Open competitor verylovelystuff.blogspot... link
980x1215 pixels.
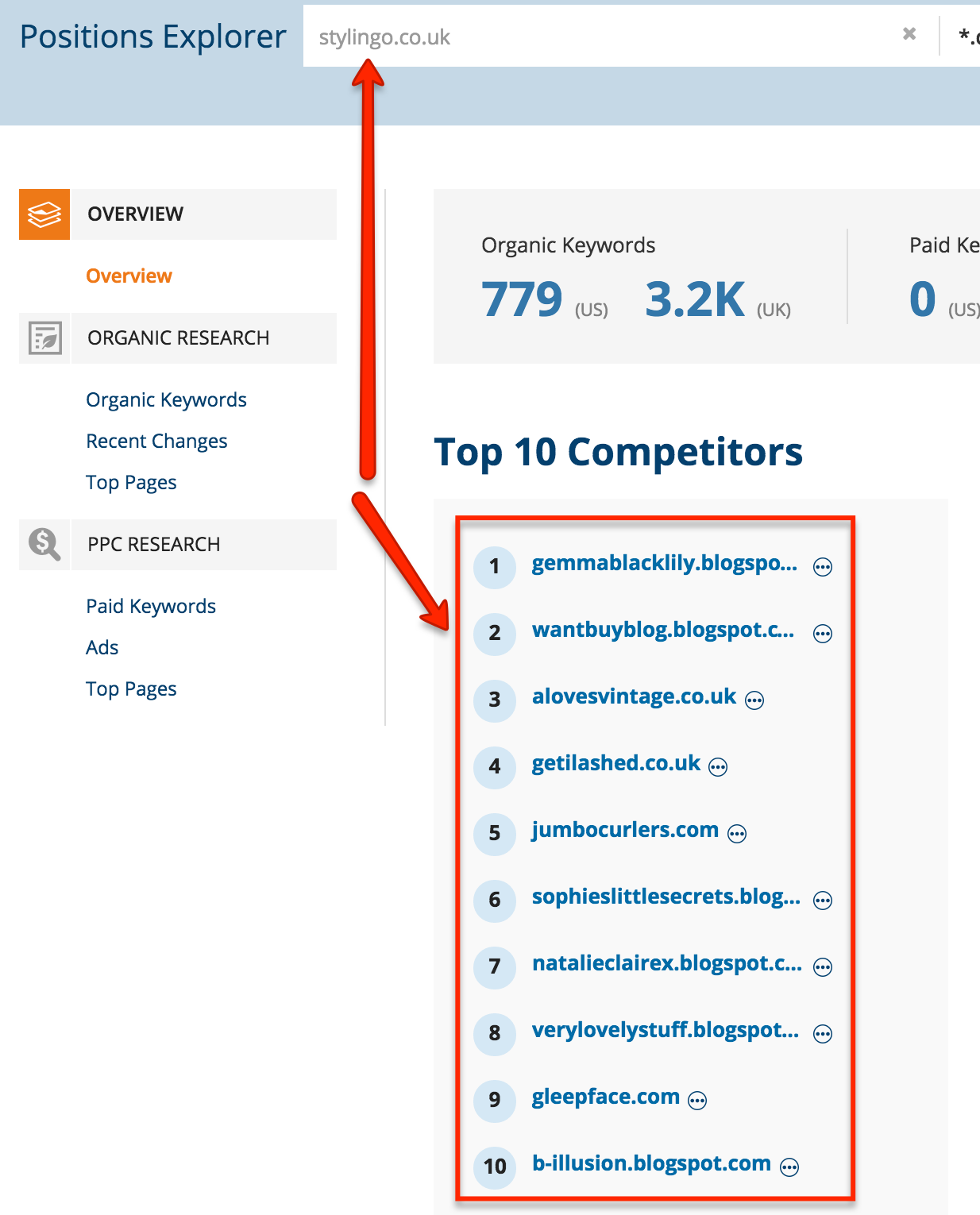[666, 1030]
